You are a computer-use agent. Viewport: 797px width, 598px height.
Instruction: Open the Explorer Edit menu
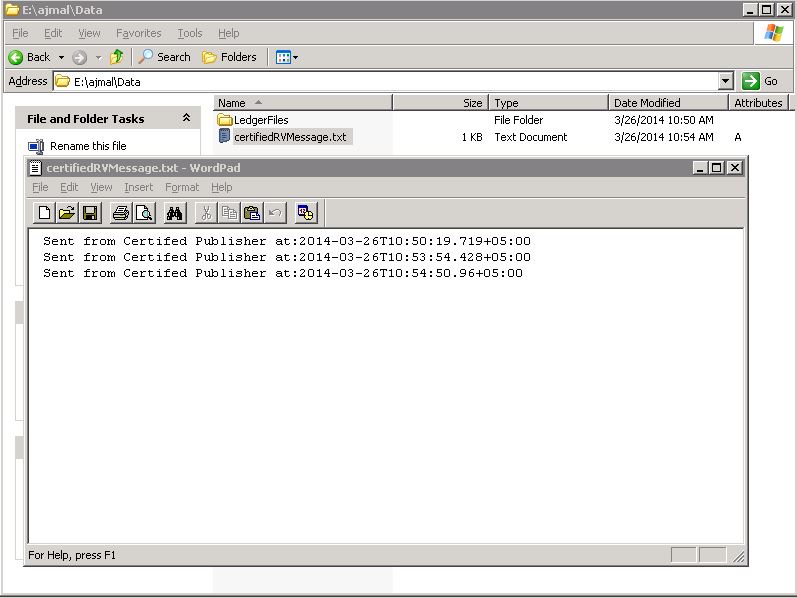pos(53,33)
